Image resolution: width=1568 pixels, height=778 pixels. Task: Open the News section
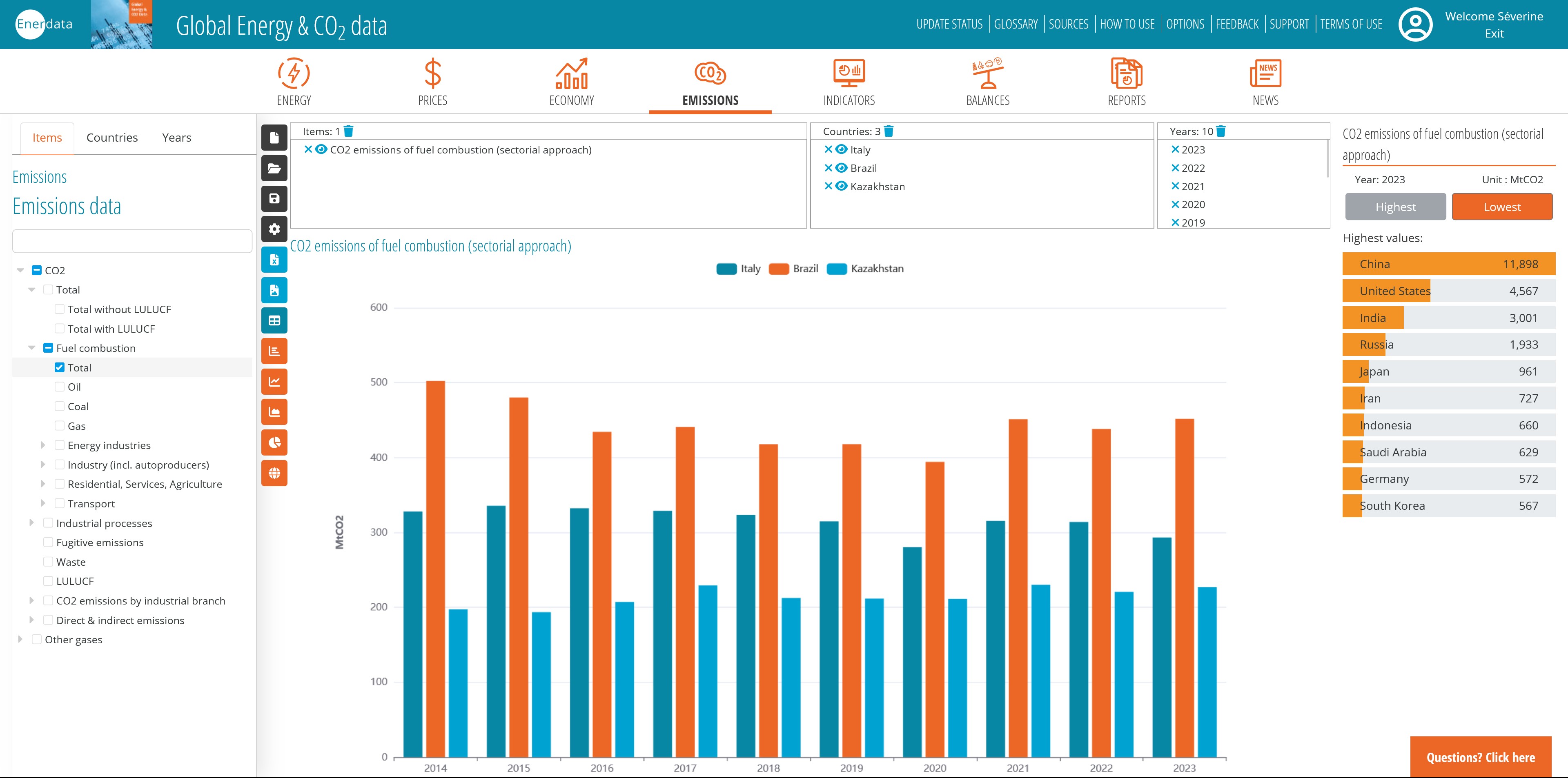click(x=1265, y=82)
